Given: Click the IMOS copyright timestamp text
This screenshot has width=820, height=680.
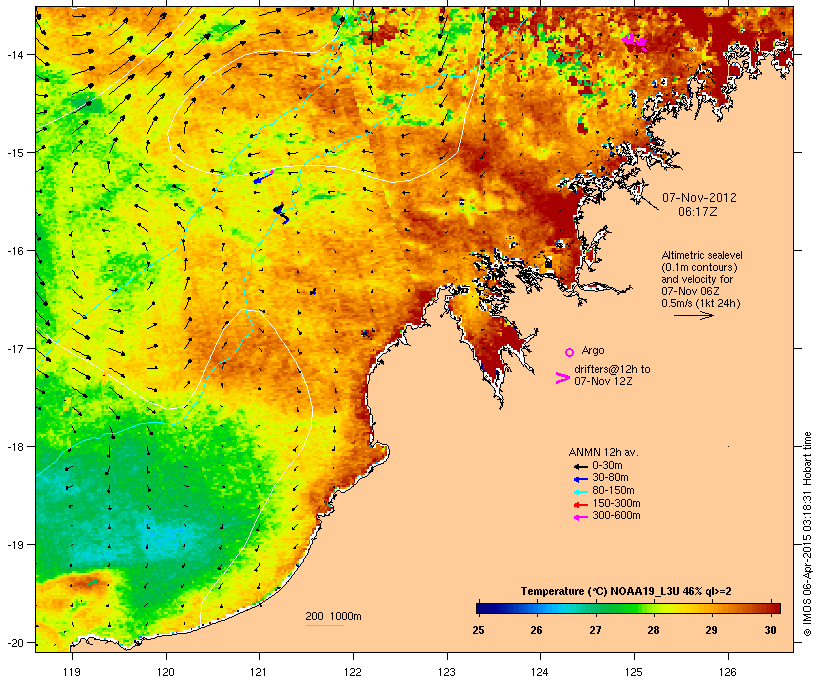Looking at the screenshot, I should (x=807, y=534).
